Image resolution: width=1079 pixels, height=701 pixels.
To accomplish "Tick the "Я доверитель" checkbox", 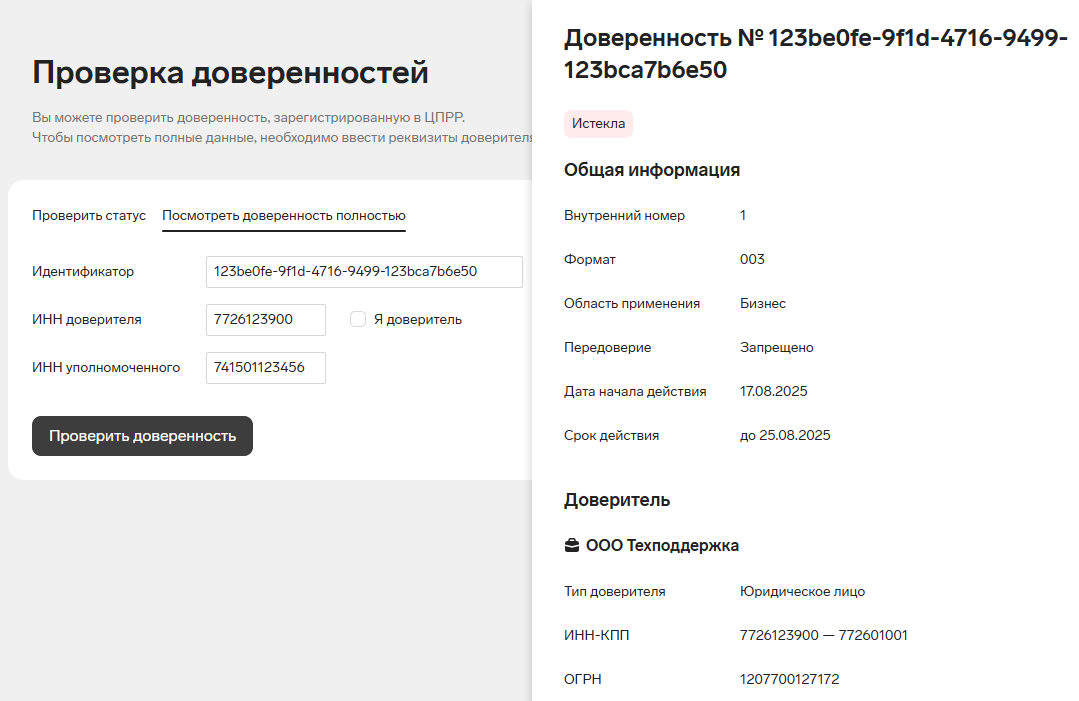I will [358, 319].
